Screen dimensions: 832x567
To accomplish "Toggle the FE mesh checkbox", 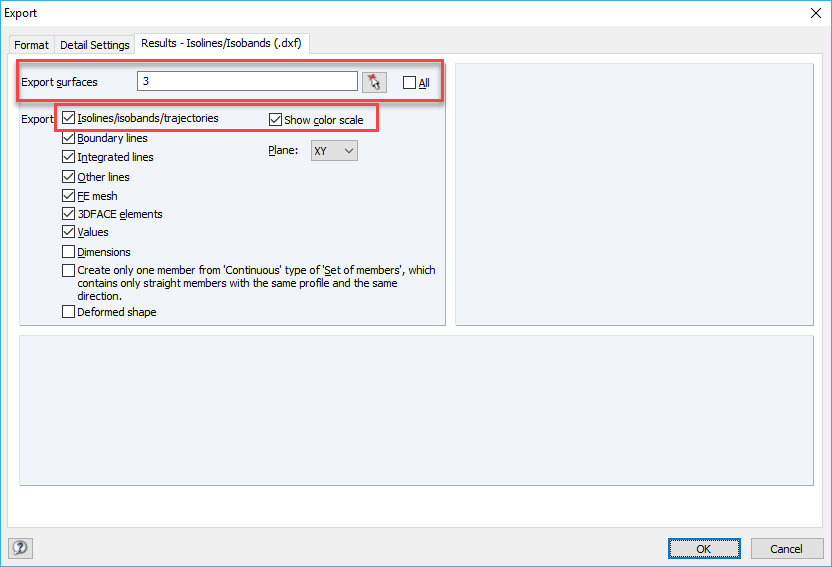I will coord(68,196).
